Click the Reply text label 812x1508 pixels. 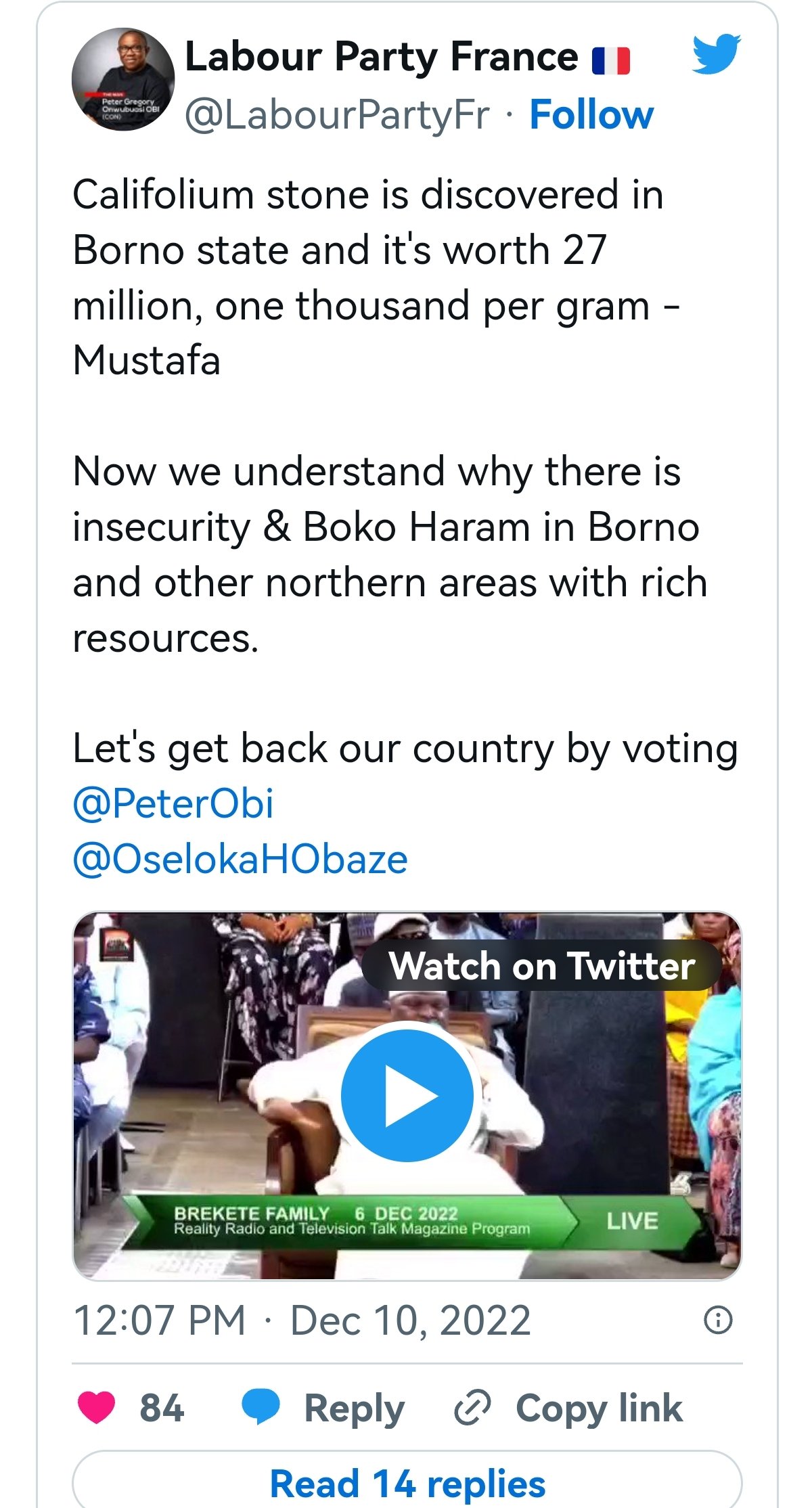coord(355,1408)
